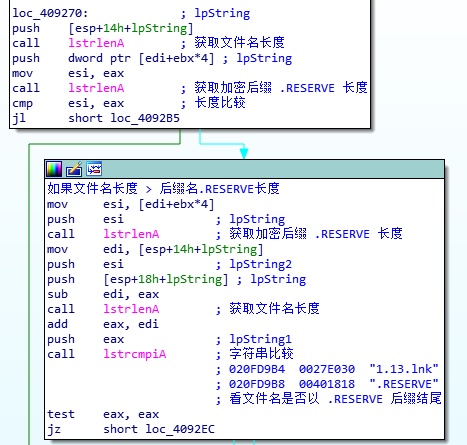Click the lstrcmpiA function name

coord(135,354)
